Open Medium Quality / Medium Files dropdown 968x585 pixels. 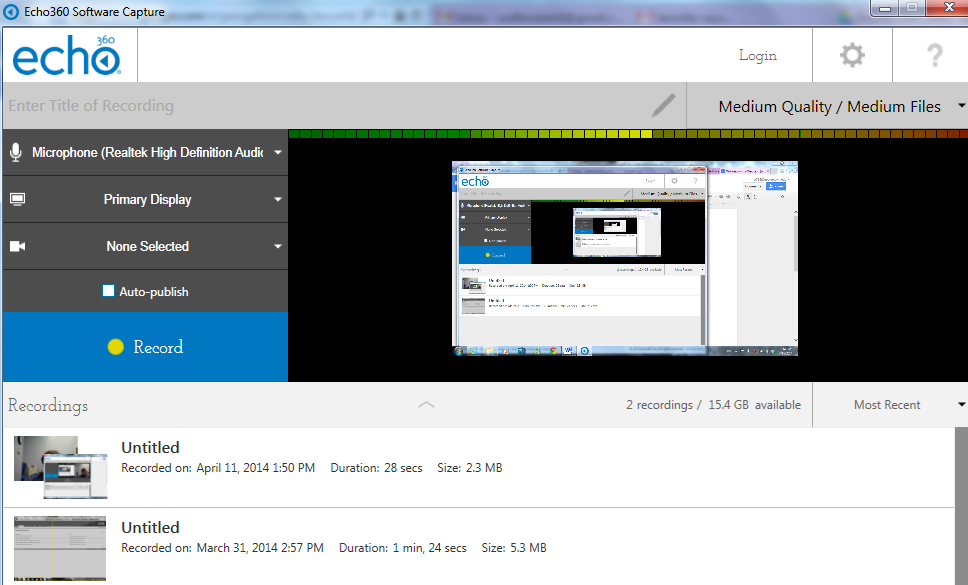click(x=827, y=106)
